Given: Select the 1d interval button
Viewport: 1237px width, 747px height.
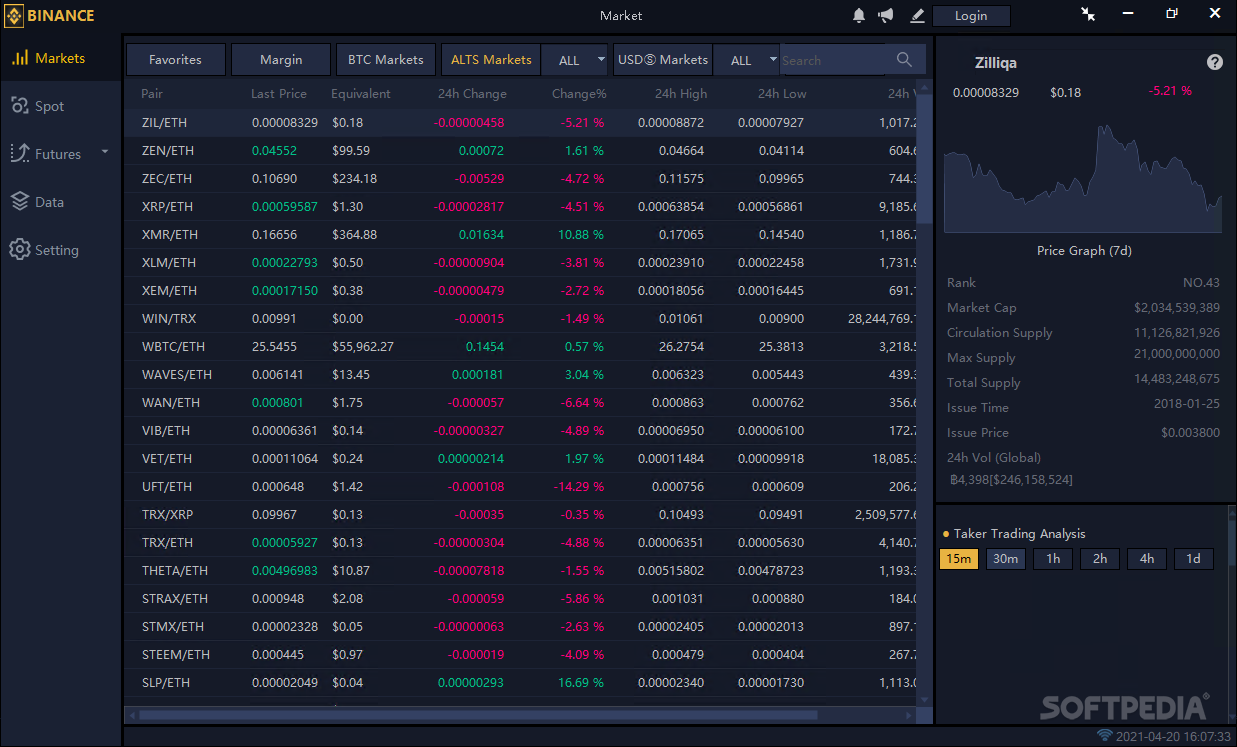Looking at the screenshot, I should coord(1194,559).
